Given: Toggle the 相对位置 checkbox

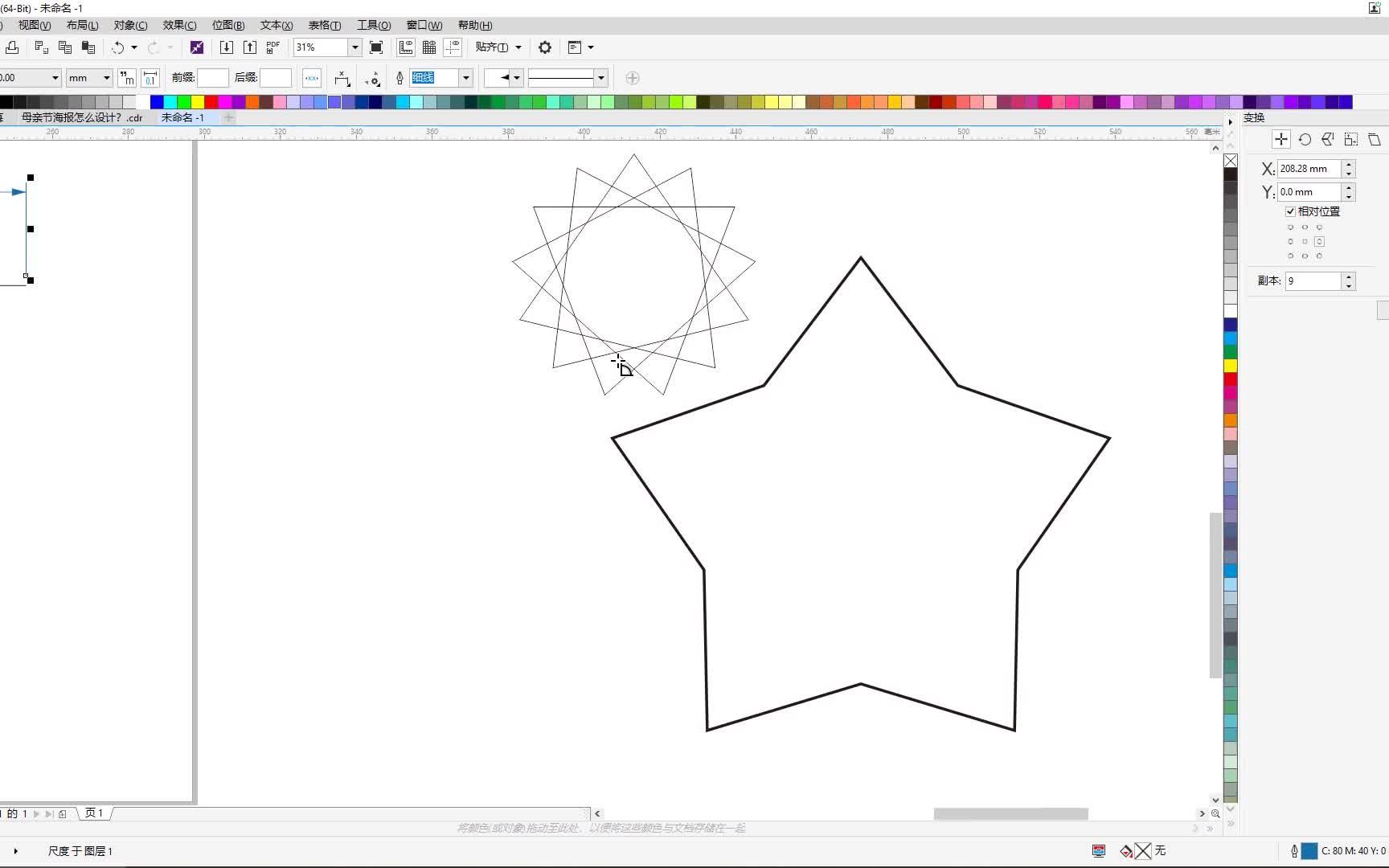Looking at the screenshot, I should pos(1290,211).
